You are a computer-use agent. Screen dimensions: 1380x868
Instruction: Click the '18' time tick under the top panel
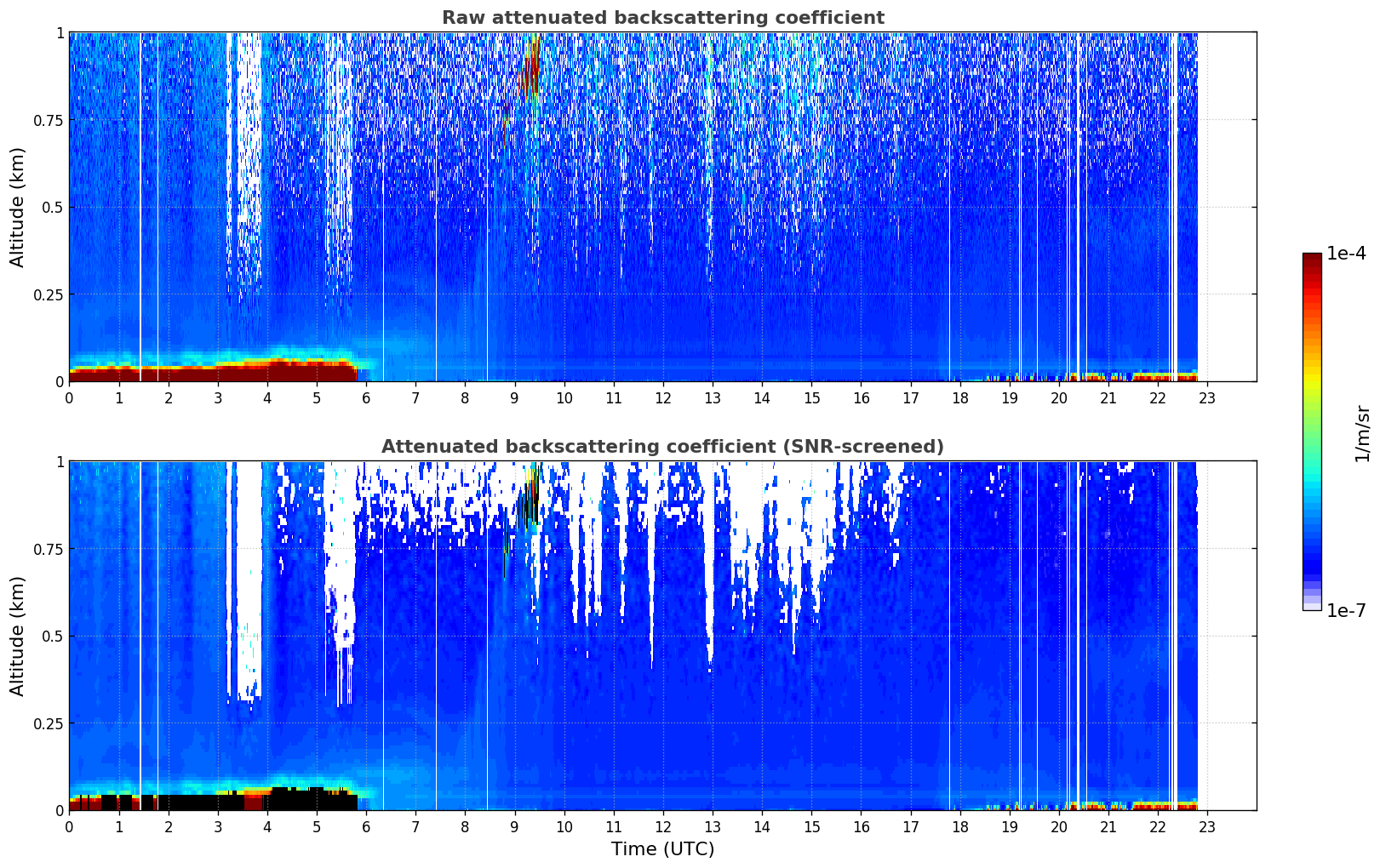(x=960, y=397)
